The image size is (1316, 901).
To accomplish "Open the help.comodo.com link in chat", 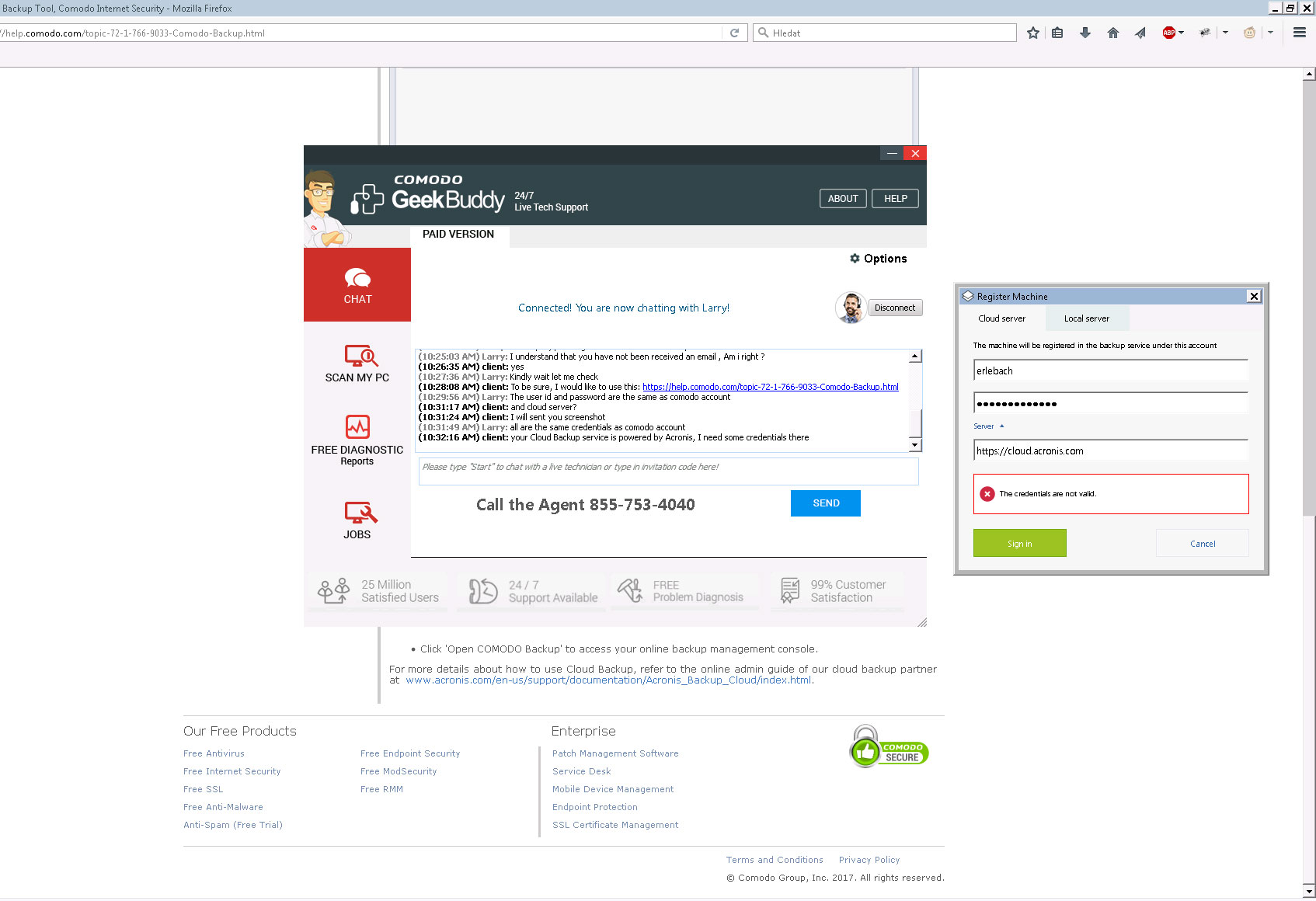I will [770, 387].
